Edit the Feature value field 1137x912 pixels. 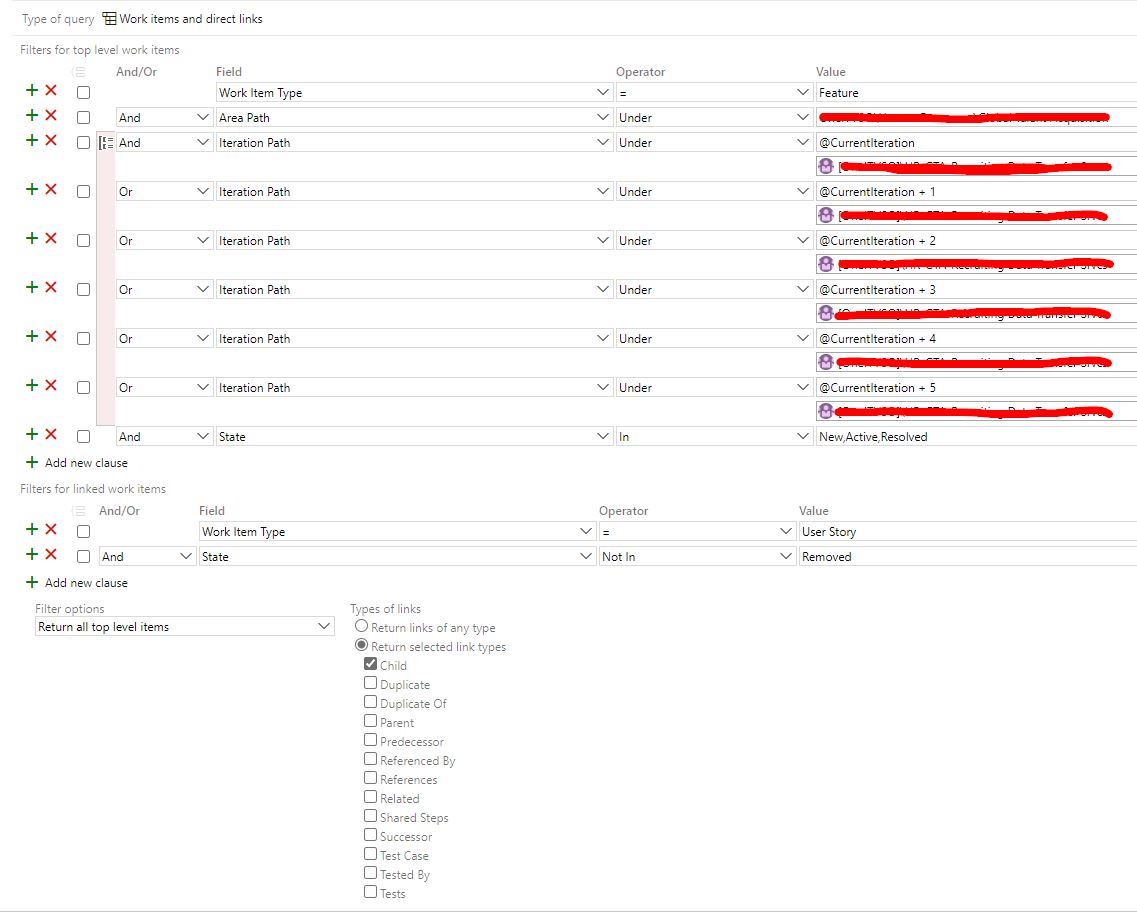click(976, 93)
